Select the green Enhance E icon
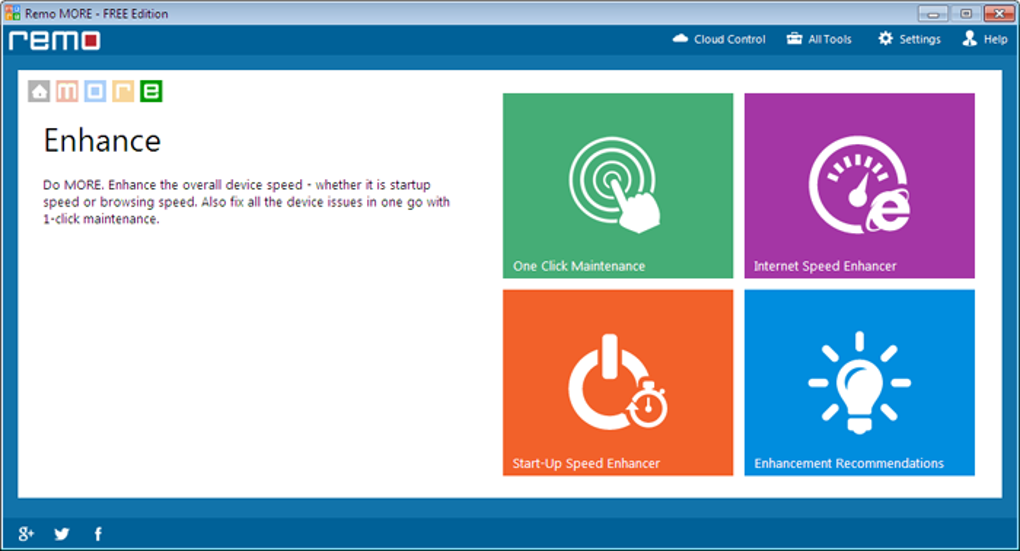1020x551 pixels. point(151,91)
